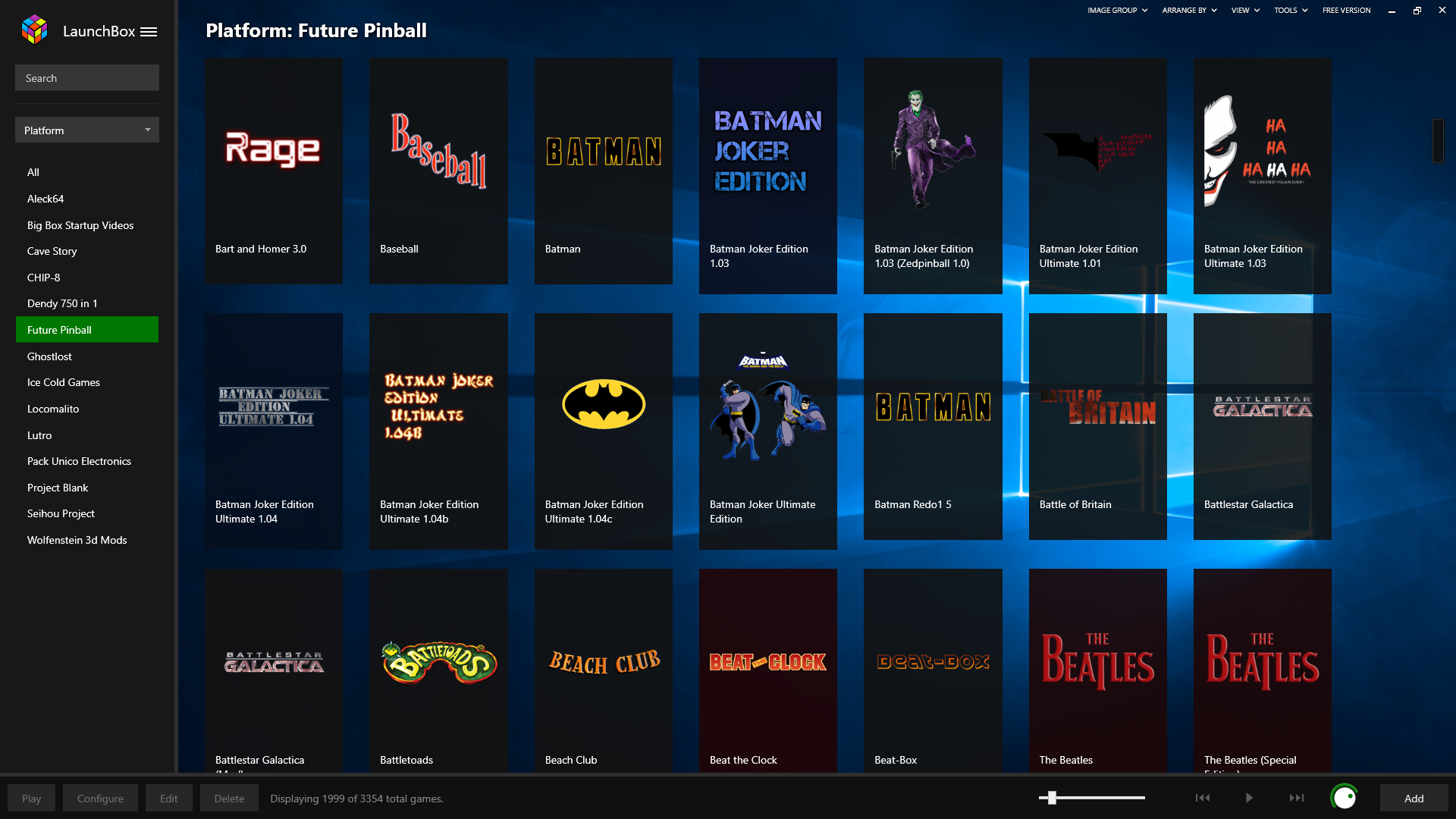Select Batman Joker Edition 1.03 (Zedpinball 1.0)
Image resolution: width=1456 pixels, height=819 pixels.
[x=933, y=176]
